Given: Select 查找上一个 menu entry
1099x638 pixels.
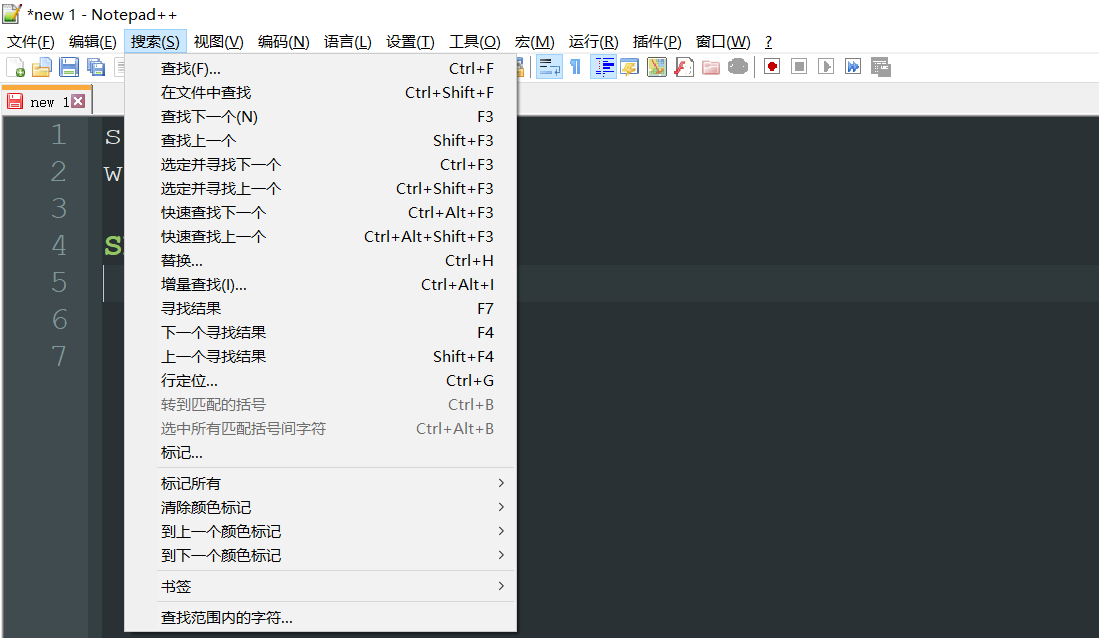Looking at the screenshot, I should [320, 140].
